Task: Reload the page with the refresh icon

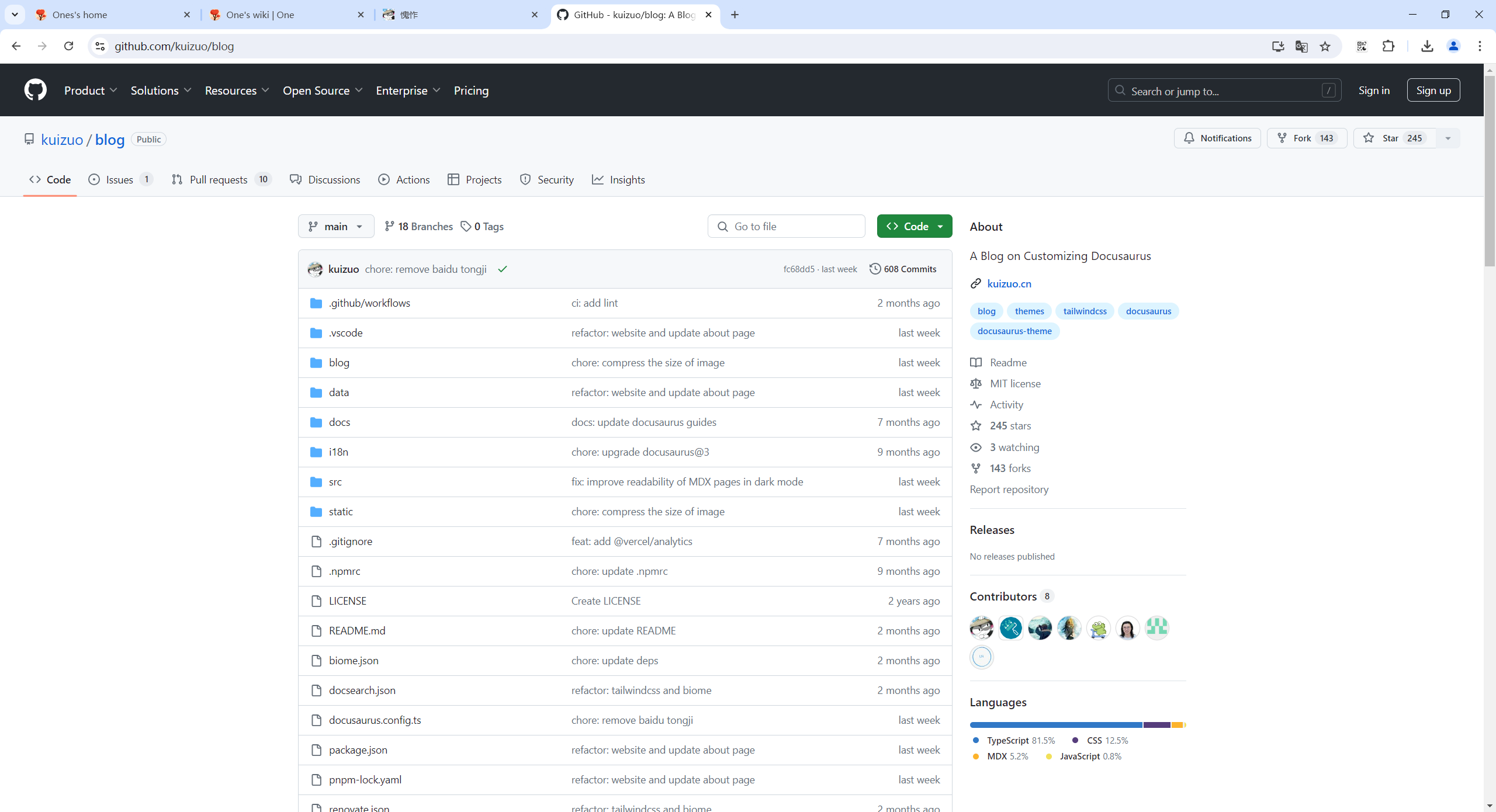Action: point(68,46)
